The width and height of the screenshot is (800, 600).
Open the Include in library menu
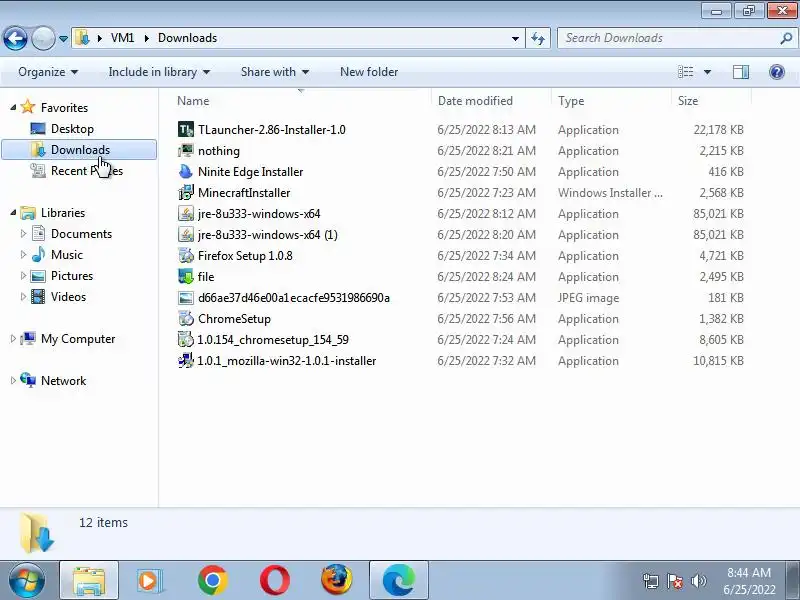tap(159, 72)
